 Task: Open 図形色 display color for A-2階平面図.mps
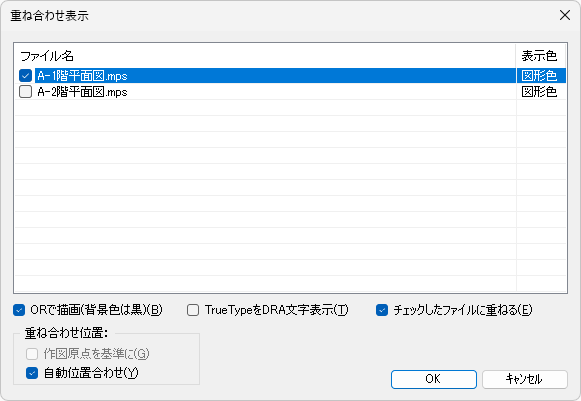(540, 92)
